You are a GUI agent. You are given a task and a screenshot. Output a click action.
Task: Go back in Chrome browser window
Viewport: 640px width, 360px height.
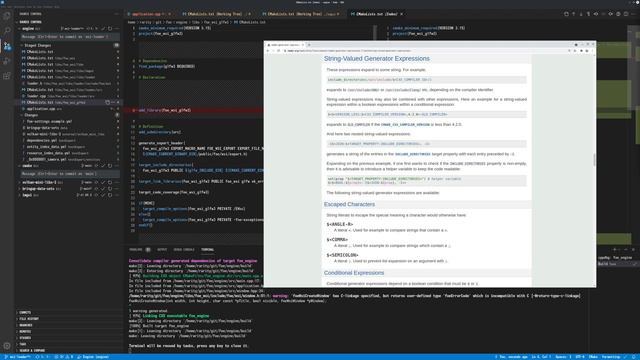[268, 51]
